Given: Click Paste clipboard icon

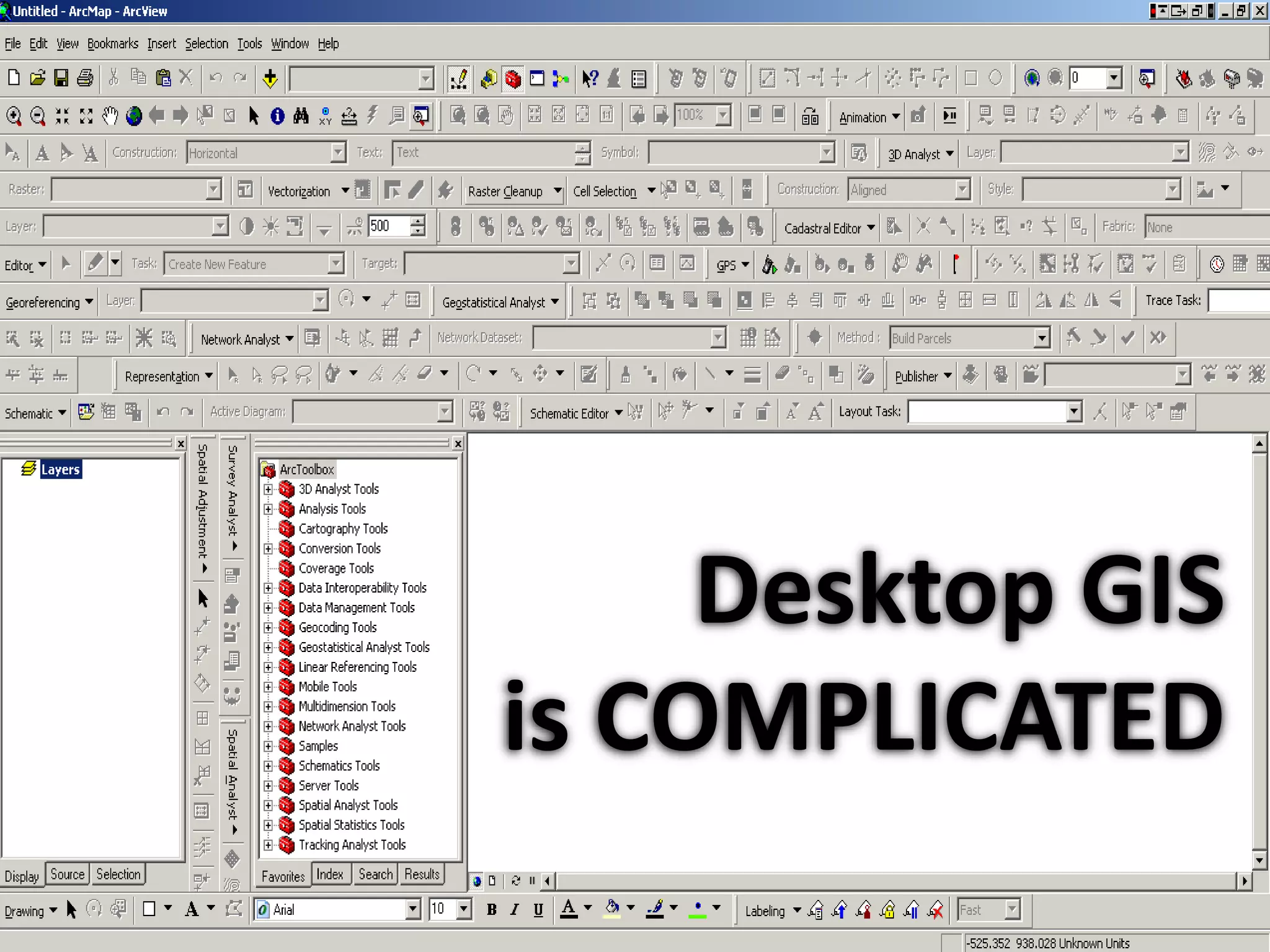Looking at the screenshot, I should [x=163, y=78].
